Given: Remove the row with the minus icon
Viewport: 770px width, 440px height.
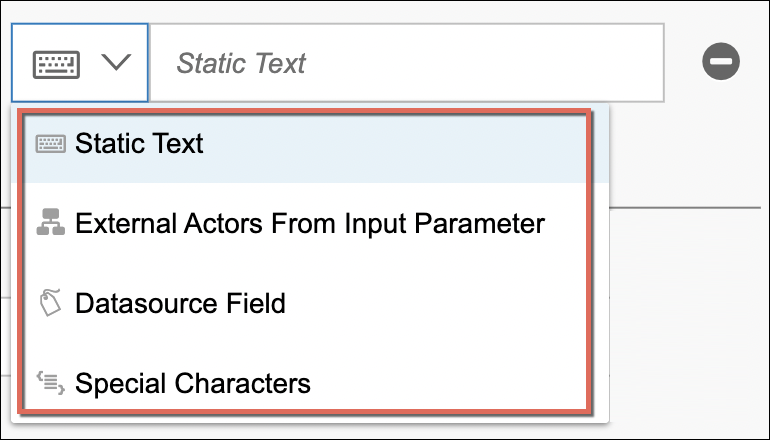Looking at the screenshot, I should (x=720, y=63).
